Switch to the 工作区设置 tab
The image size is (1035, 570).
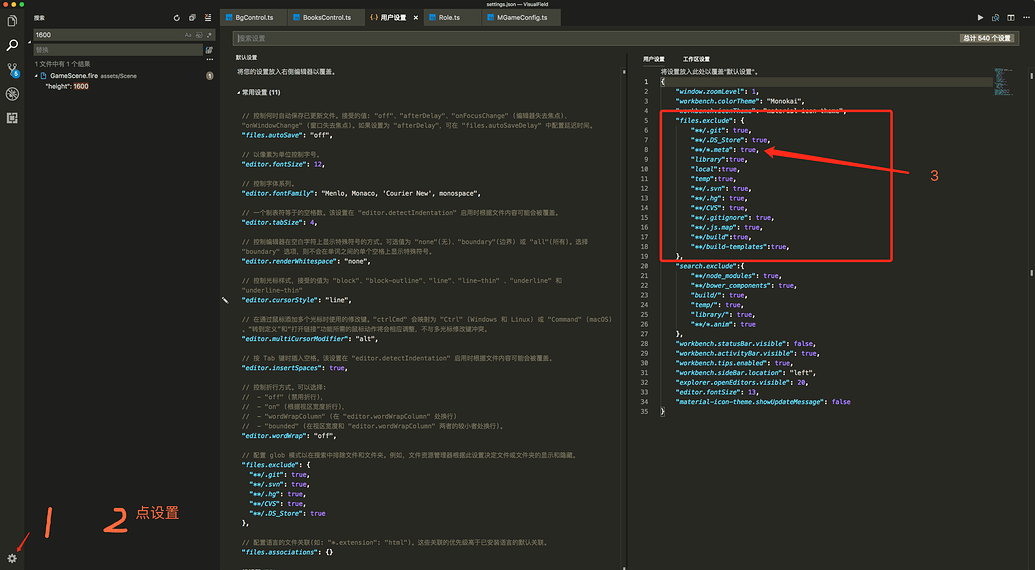pos(696,59)
